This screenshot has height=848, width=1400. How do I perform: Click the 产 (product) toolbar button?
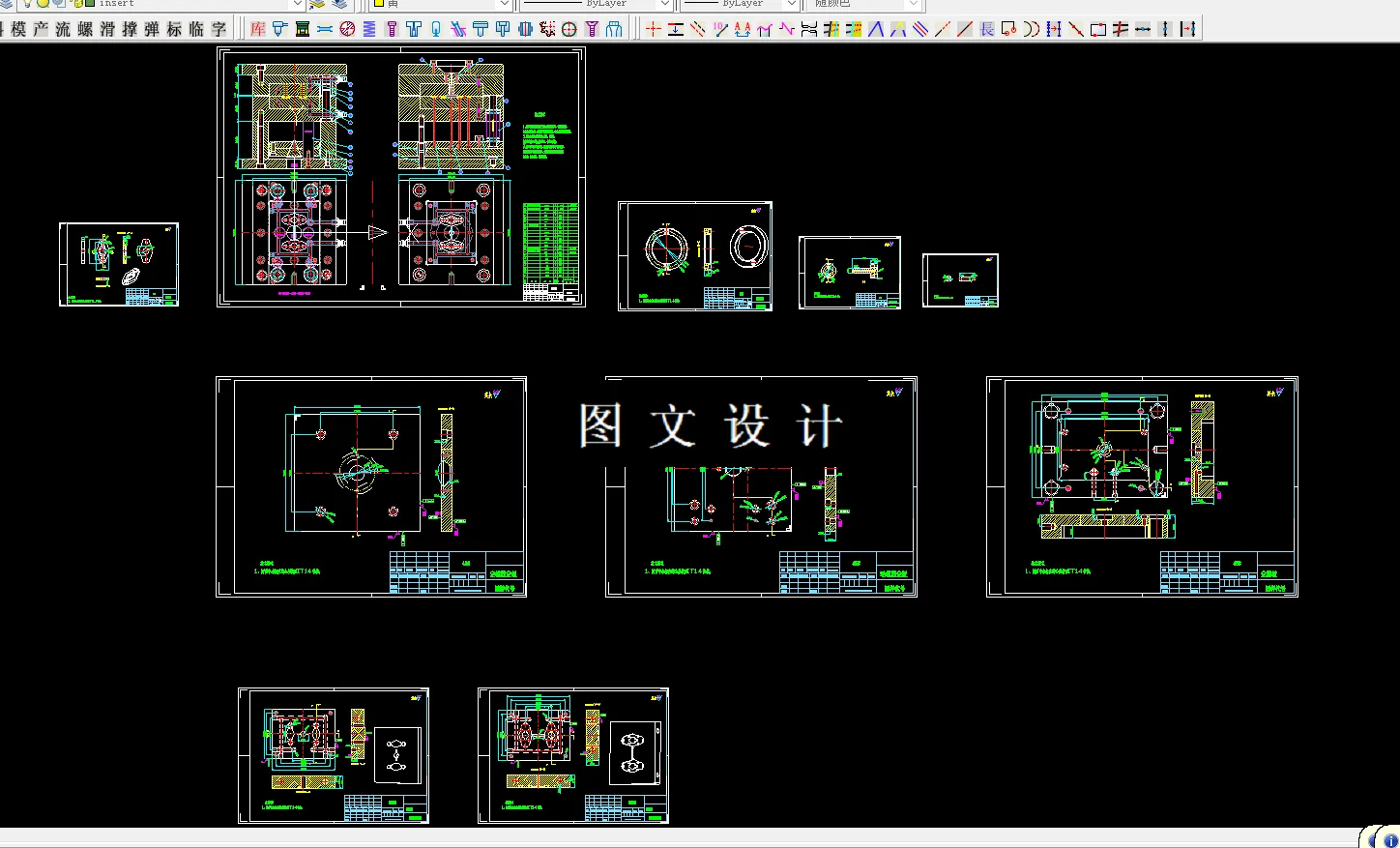pos(41,29)
